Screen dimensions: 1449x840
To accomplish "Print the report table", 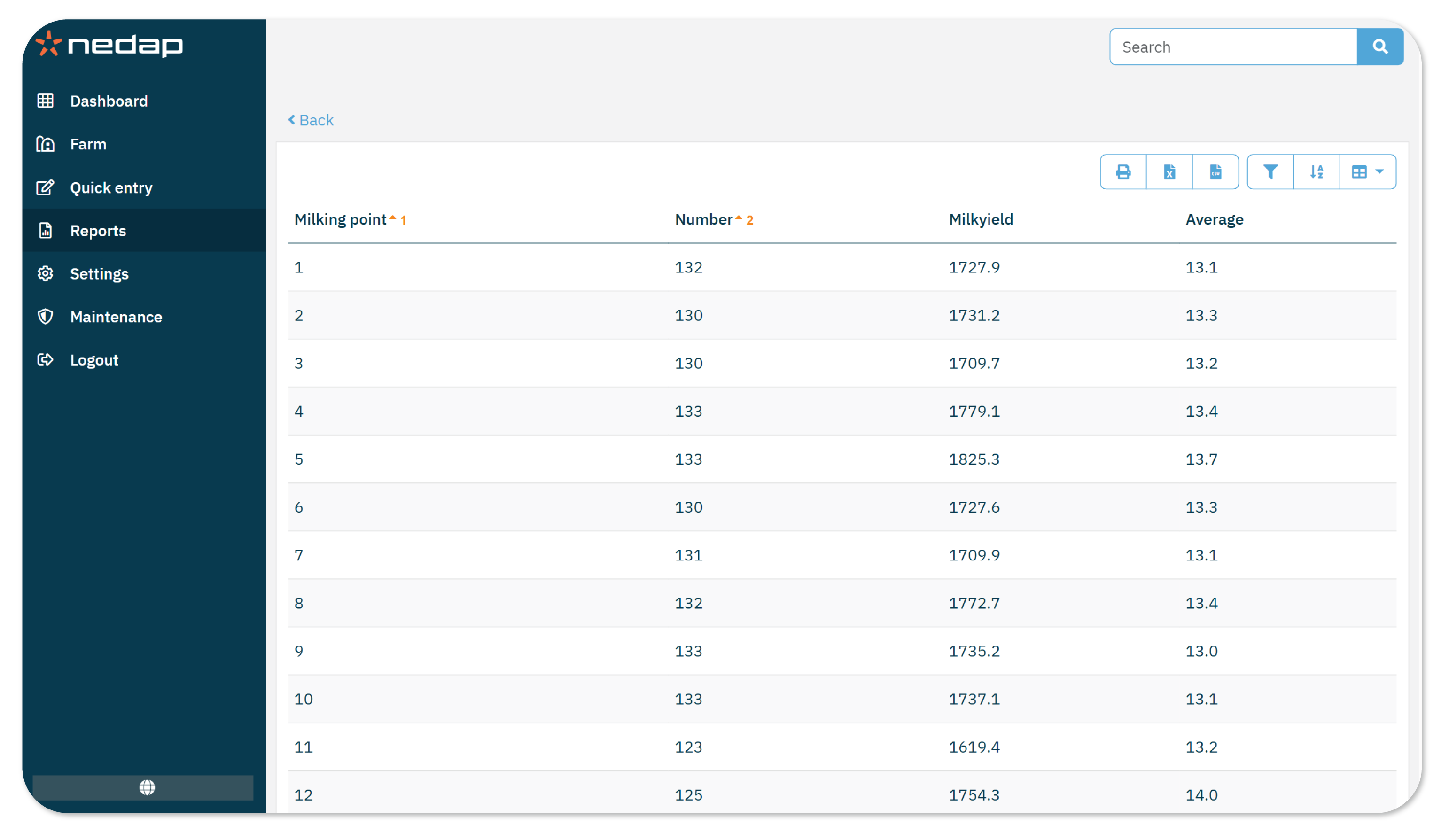I will [1123, 172].
